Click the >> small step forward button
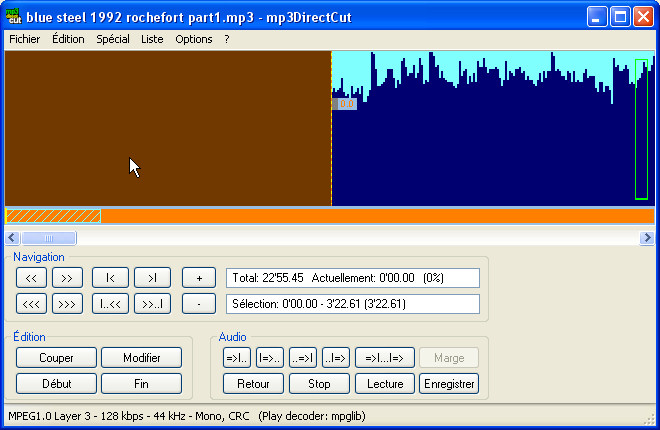The height and width of the screenshot is (430, 660). 68,278
